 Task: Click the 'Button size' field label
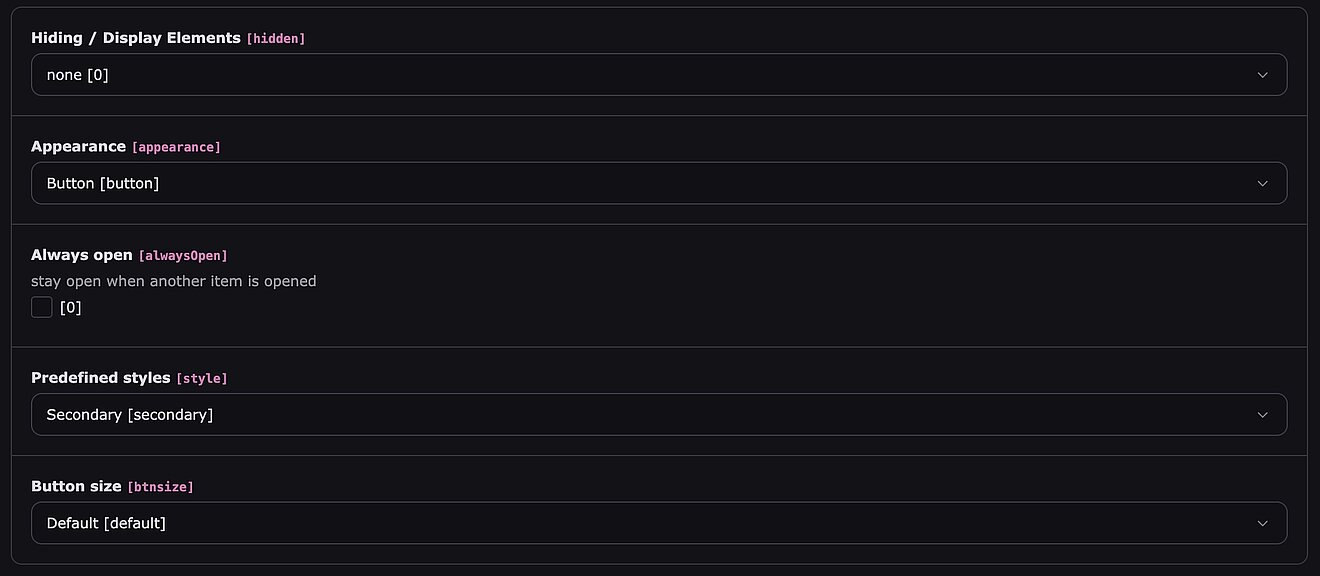76,486
